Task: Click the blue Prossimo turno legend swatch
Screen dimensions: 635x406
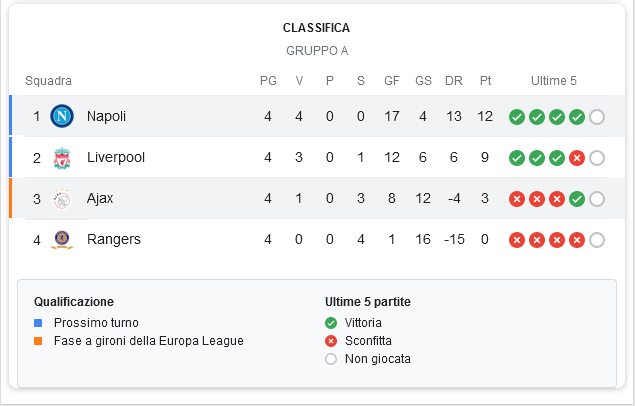Action: pos(38,323)
